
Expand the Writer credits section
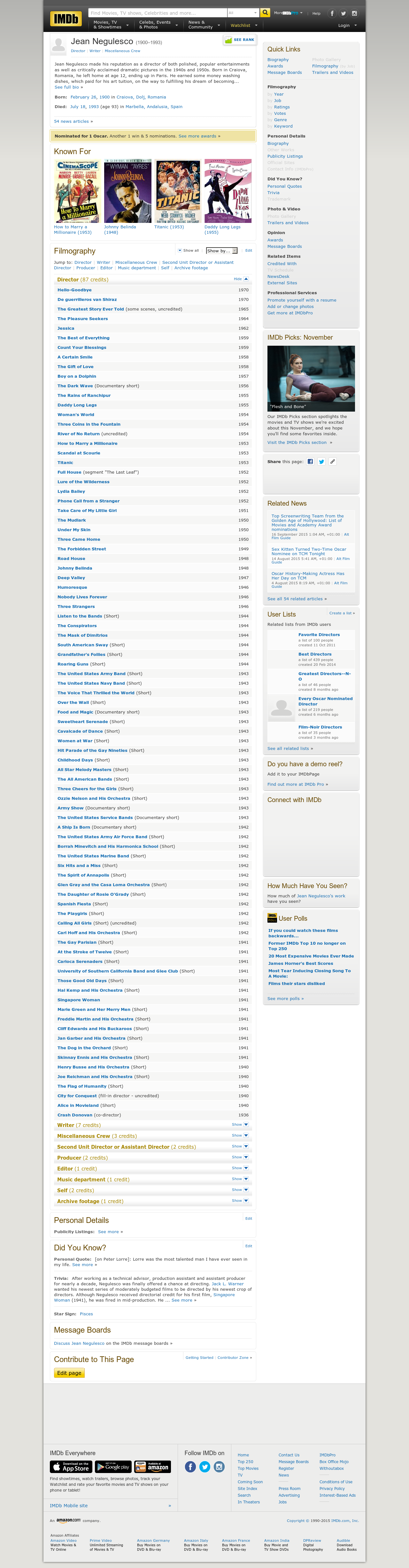pyautogui.click(x=240, y=1125)
